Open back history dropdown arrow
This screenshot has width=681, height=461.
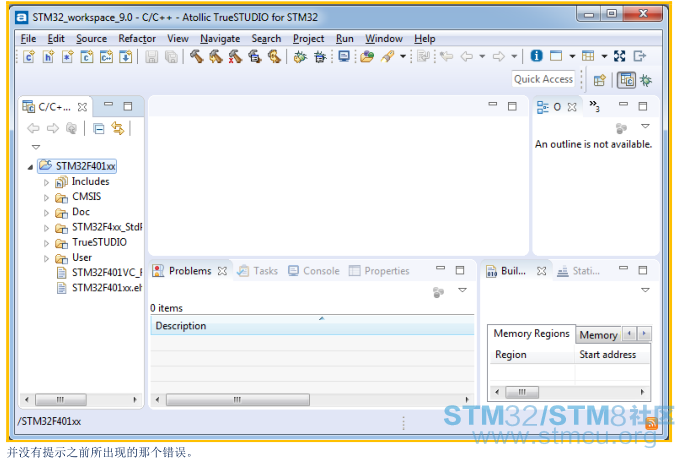click(x=482, y=56)
